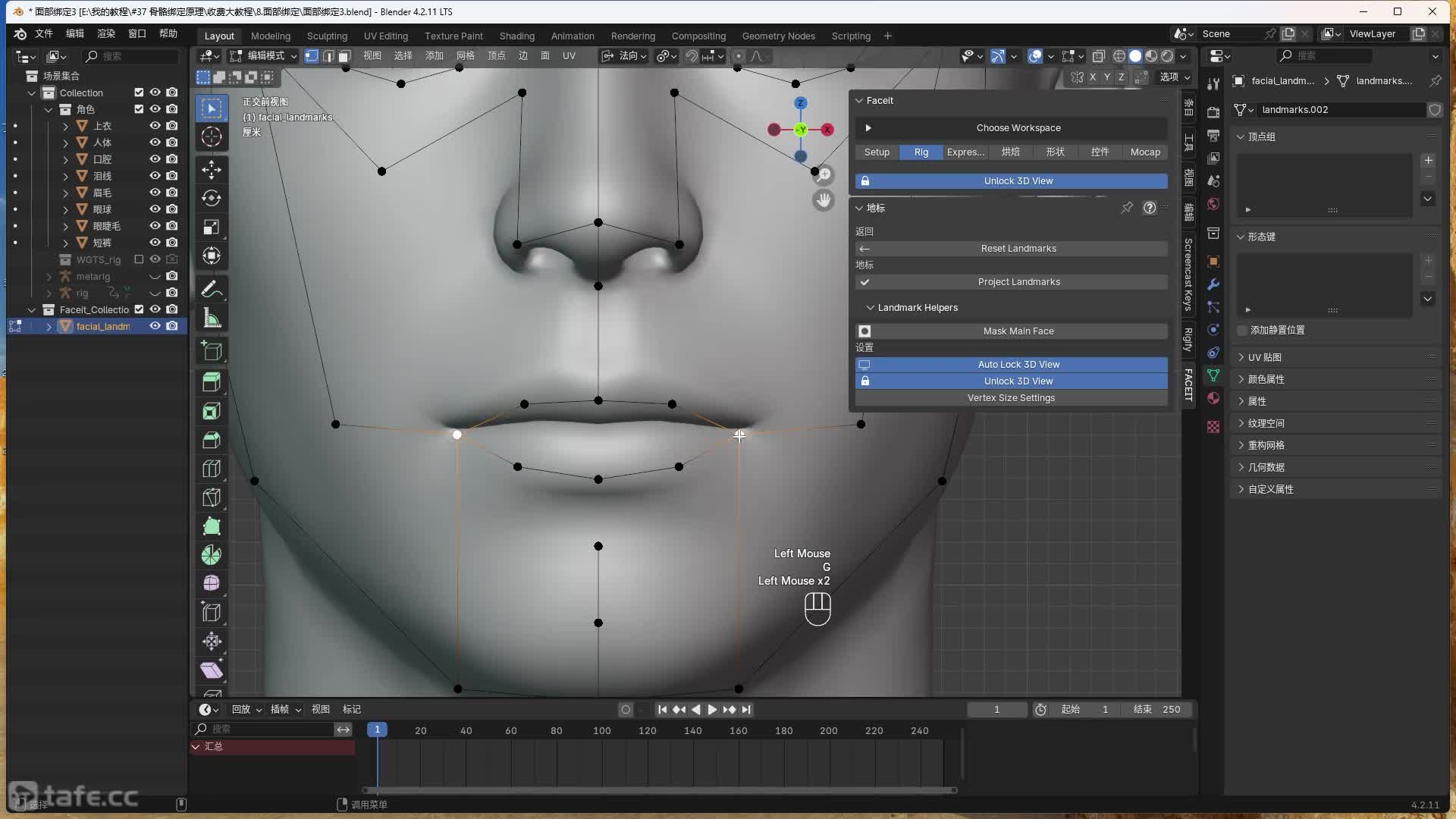
Task: Click the Mask Main Face button
Action: pos(1012,331)
